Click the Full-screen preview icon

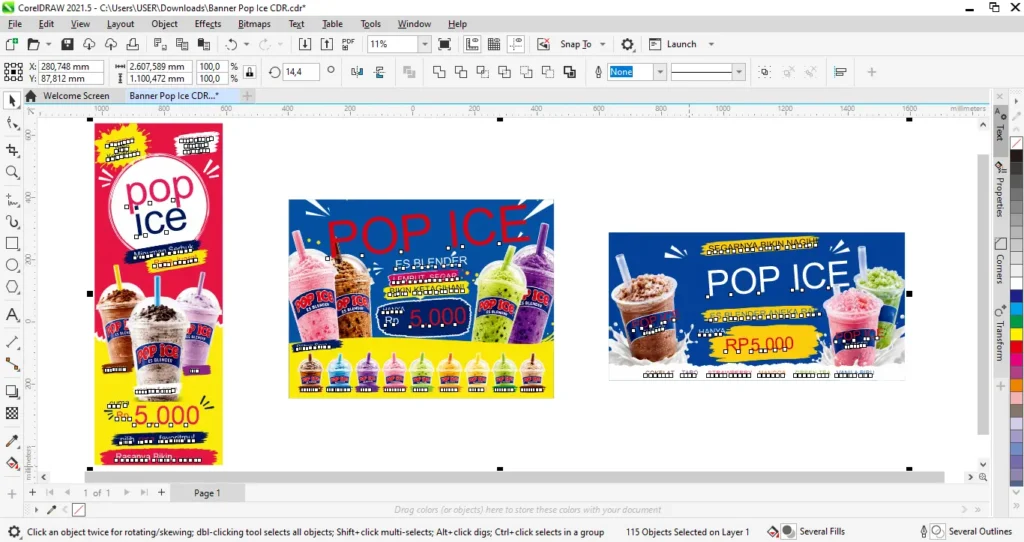[x=445, y=44]
